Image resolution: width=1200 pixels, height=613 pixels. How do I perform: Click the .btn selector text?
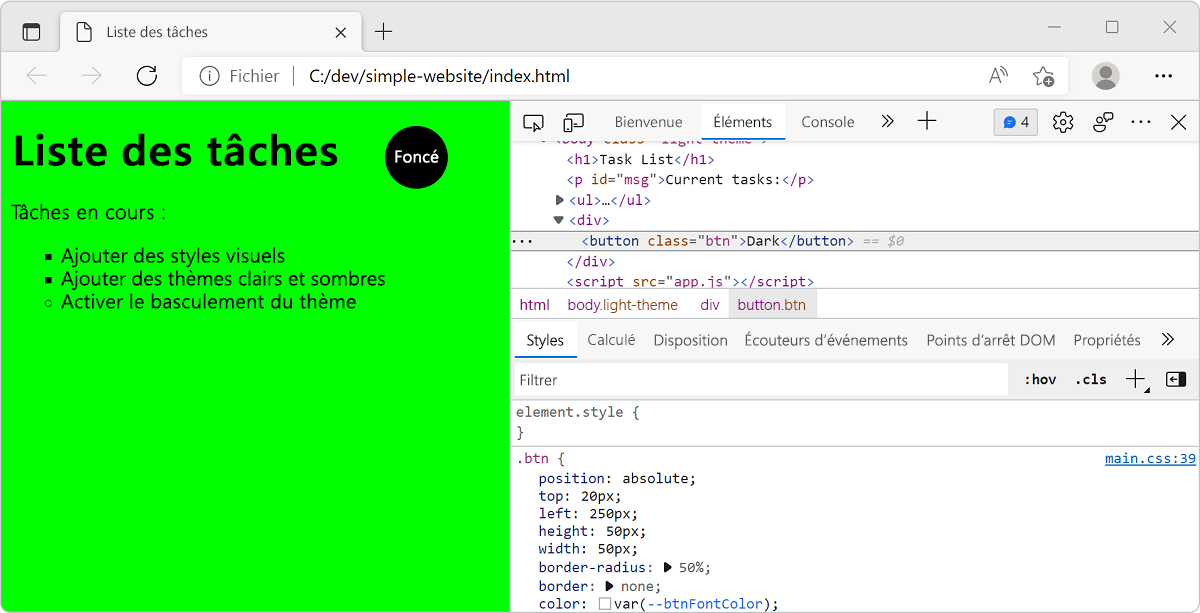point(532,459)
